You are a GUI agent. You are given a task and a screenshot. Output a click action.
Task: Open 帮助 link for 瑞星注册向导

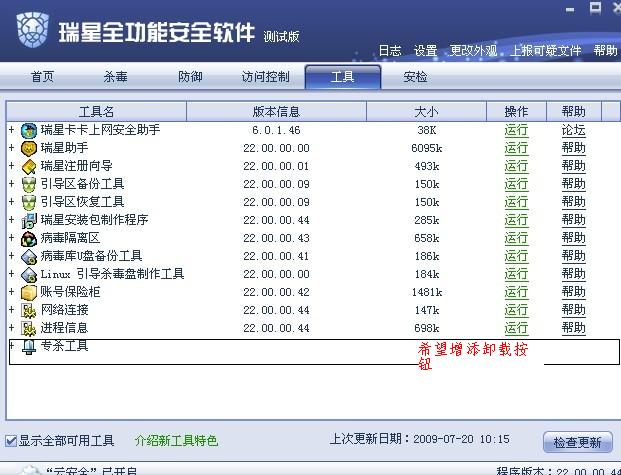pyautogui.click(x=573, y=166)
